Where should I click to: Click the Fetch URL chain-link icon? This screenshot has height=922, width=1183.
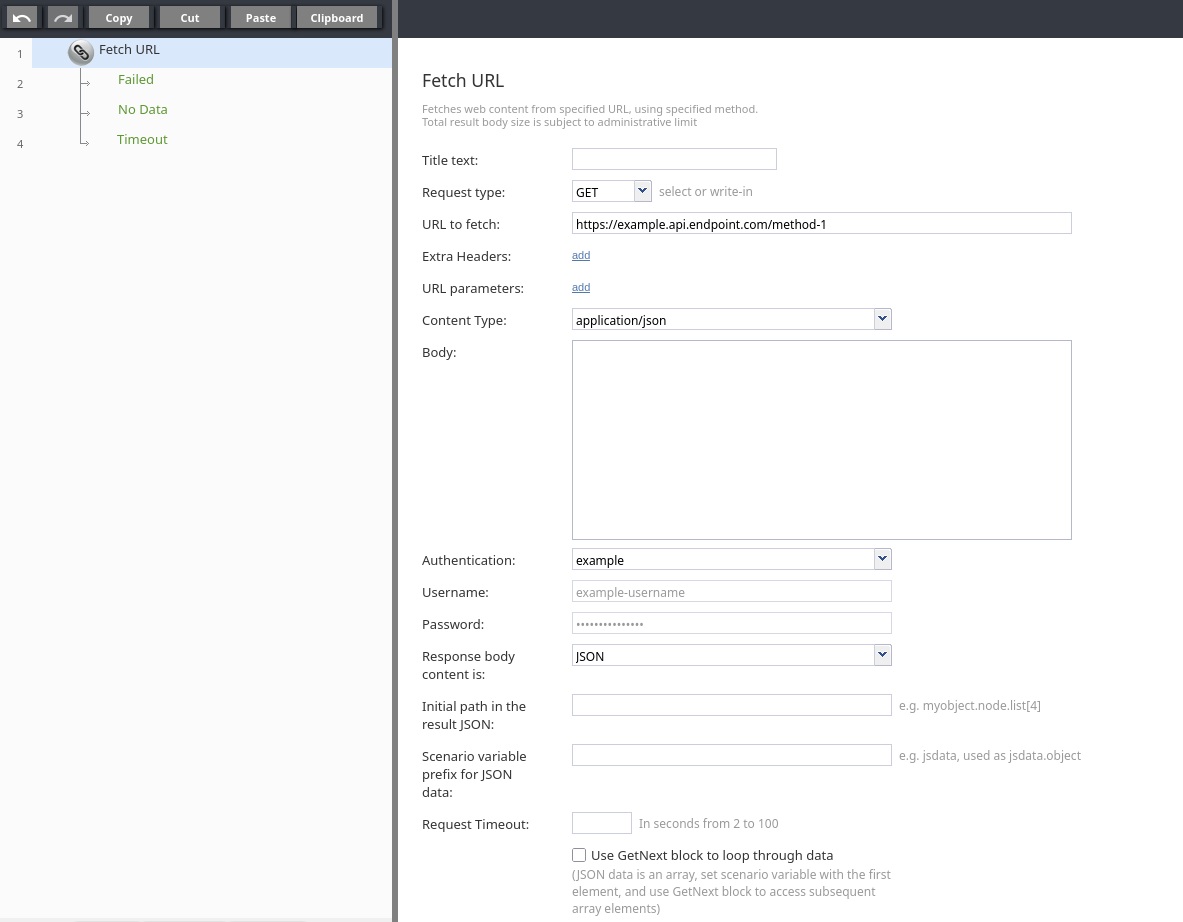[x=81, y=52]
